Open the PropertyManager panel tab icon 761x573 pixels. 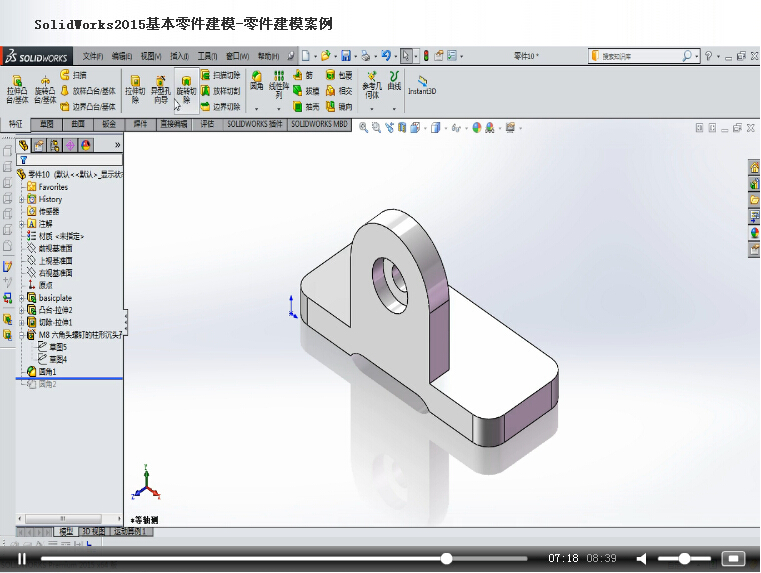pos(39,145)
